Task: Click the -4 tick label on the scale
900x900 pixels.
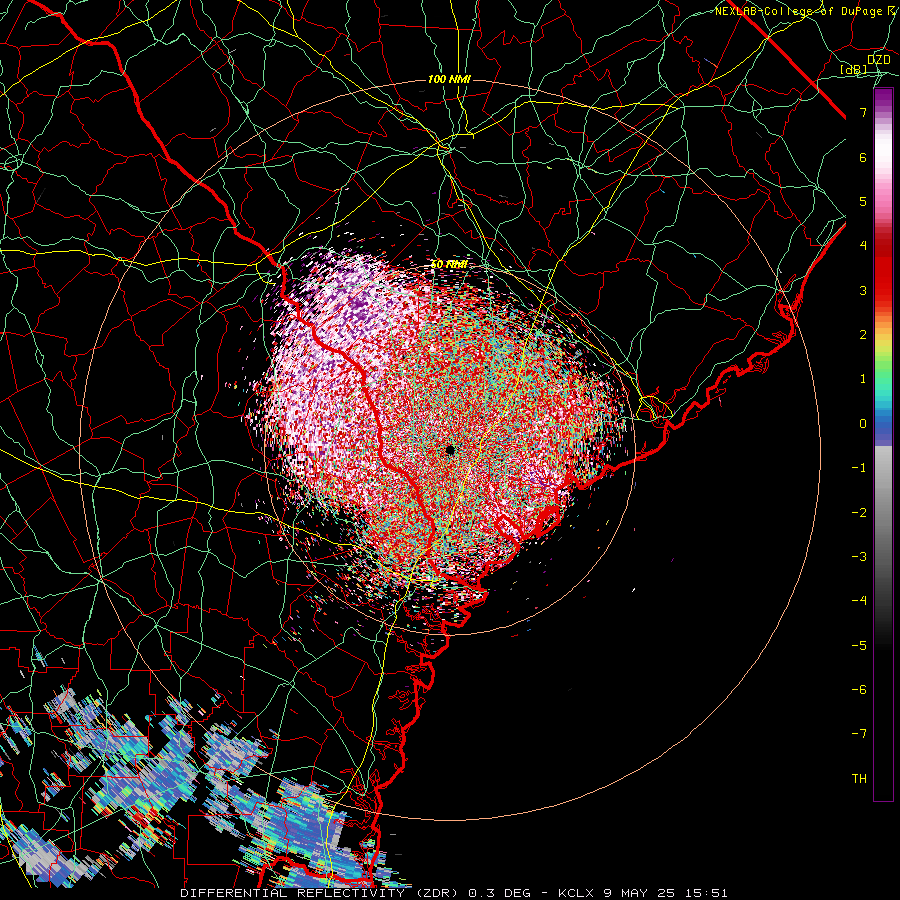Action: click(x=859, y=601)
